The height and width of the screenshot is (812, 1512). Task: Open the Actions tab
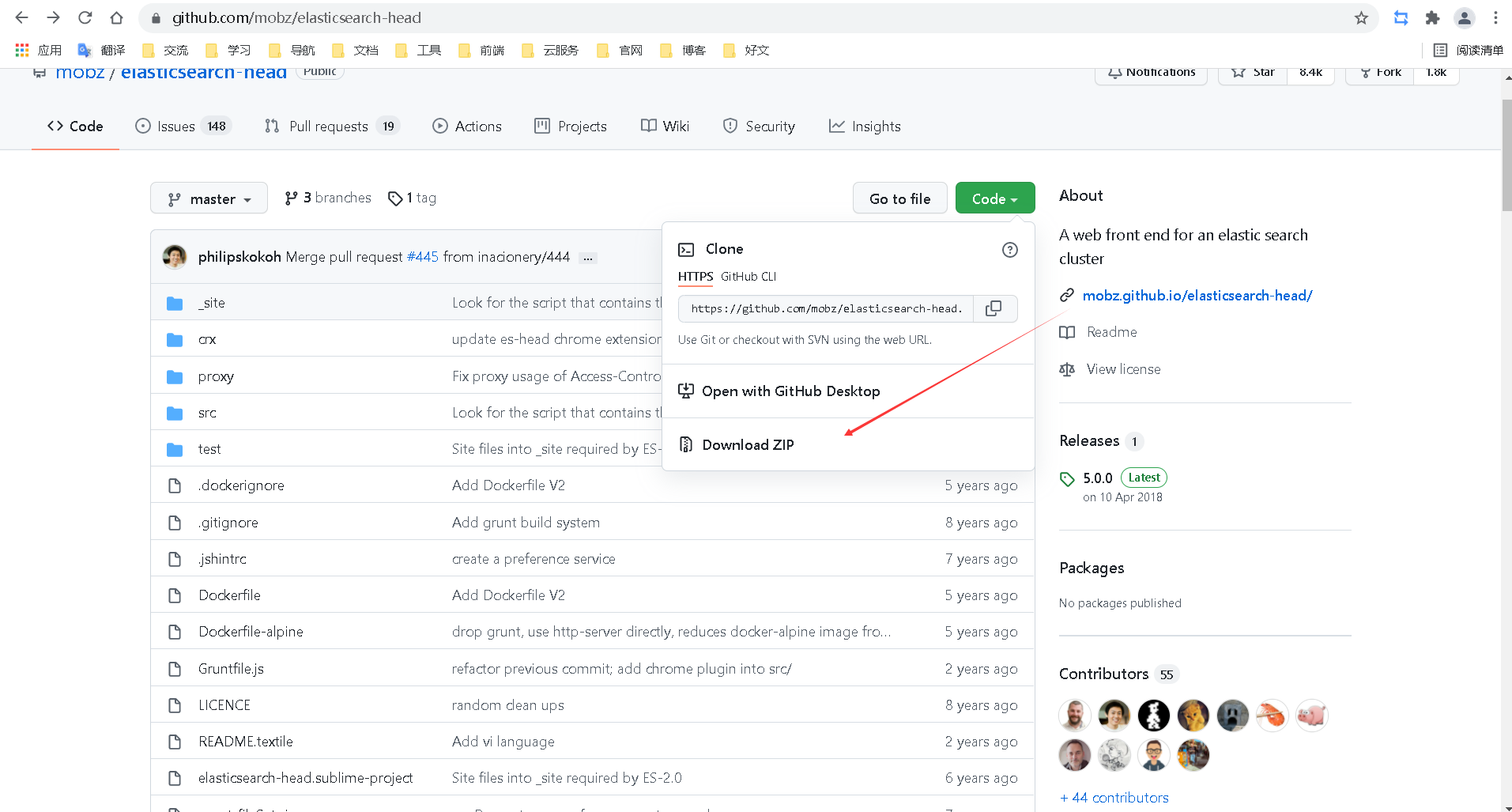(467, 127)
